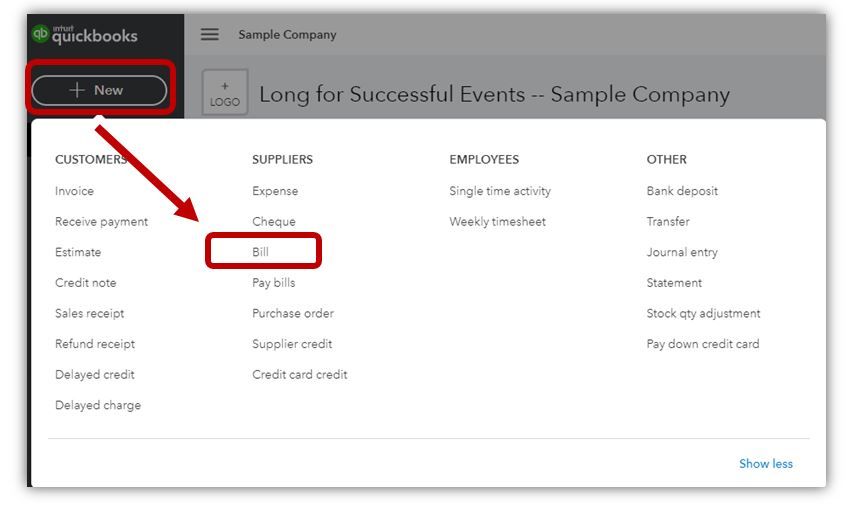Select Delayed charge
Screen dimensions: 851x506
(98, 405)
